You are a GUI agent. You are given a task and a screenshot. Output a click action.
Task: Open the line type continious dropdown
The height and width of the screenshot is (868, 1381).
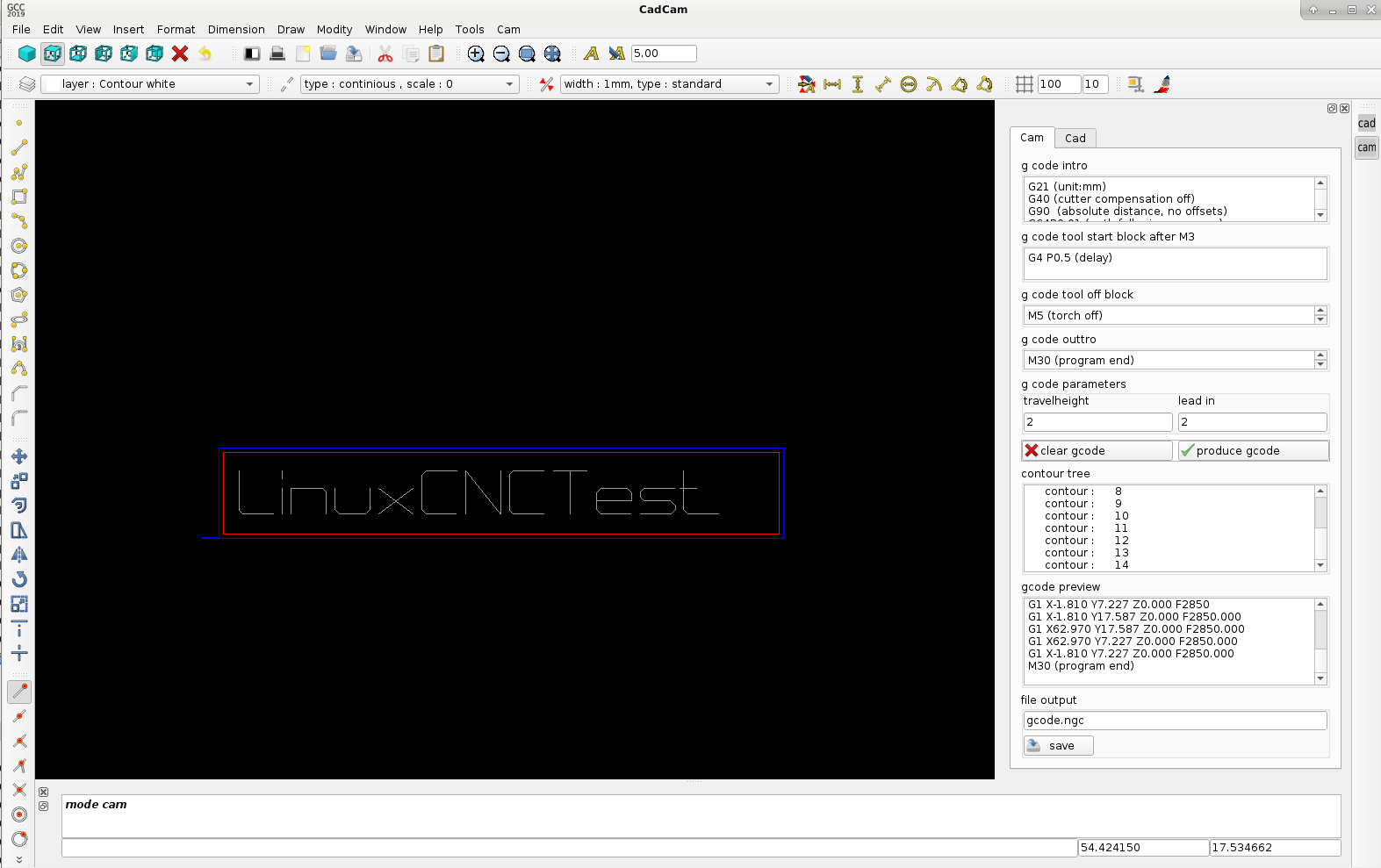click(x=409, y=84)
